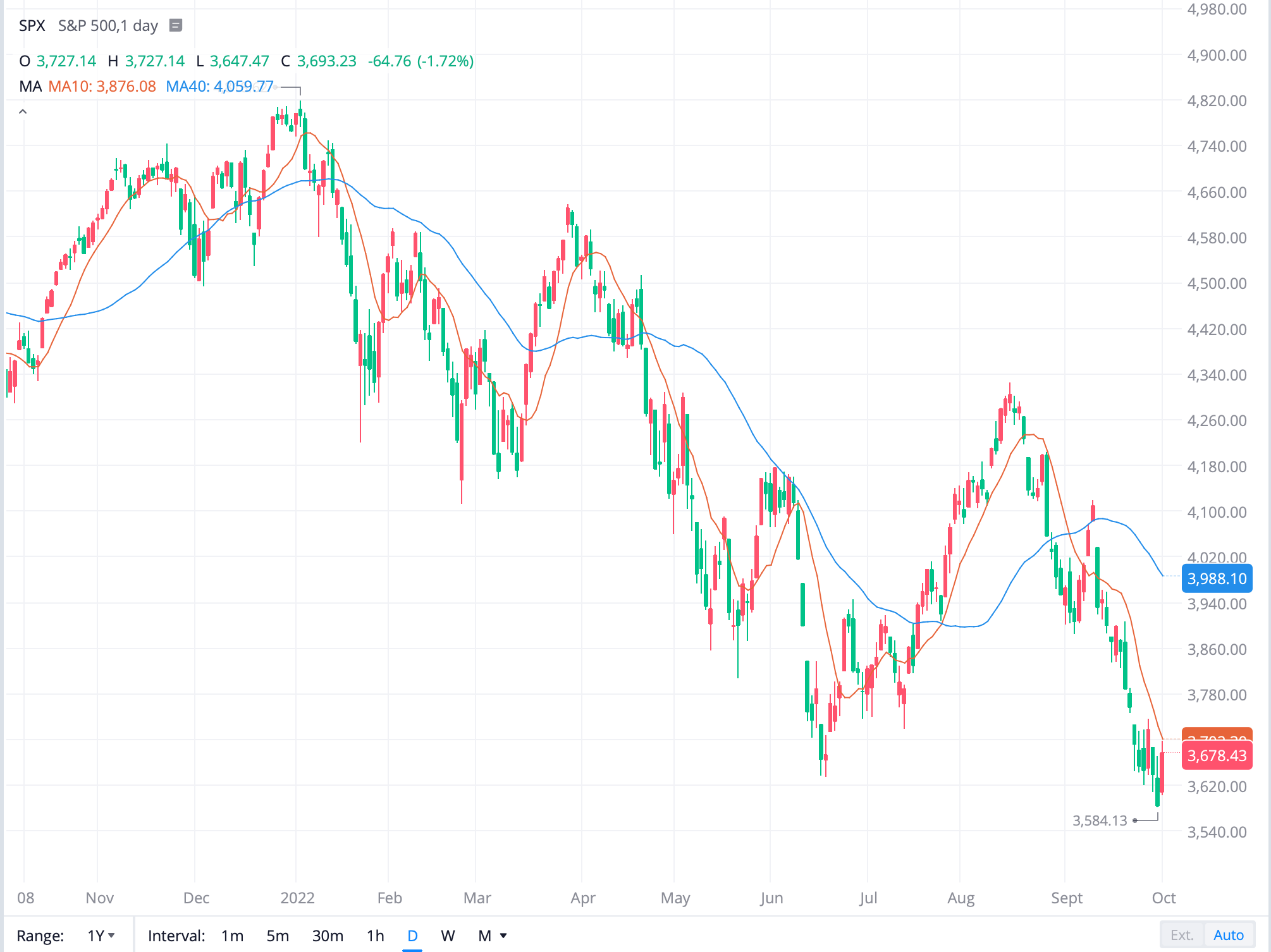Viewport: 1271px width, 952px height.
Task: Switch to the weekly W interval
Action: pos(448,935)
